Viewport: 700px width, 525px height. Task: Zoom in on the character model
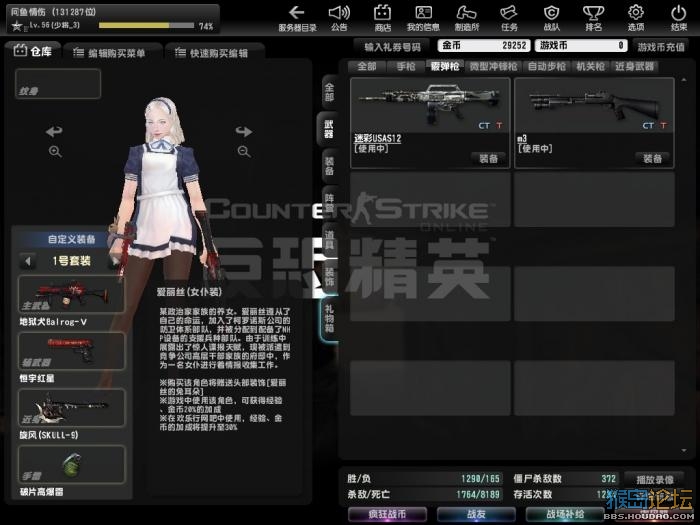pyautogui.click(x=55, y=152)
